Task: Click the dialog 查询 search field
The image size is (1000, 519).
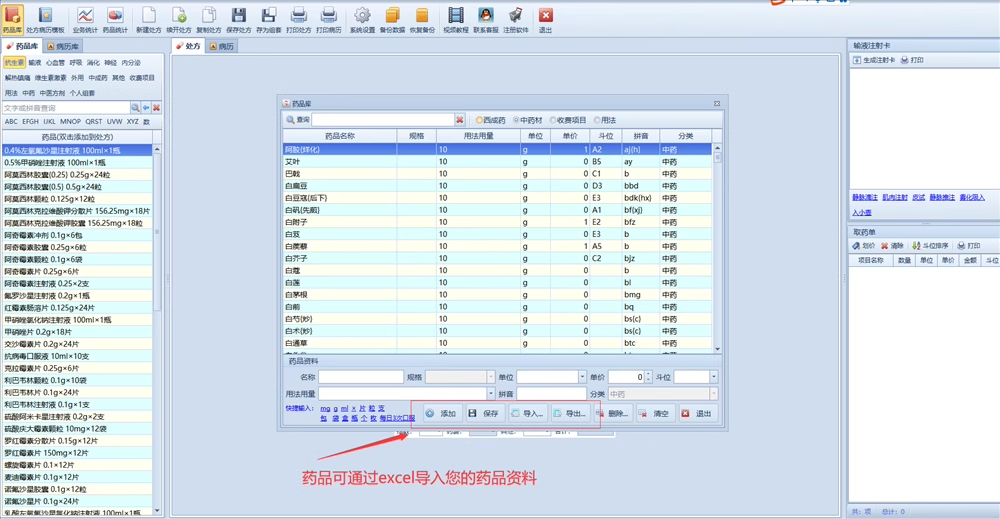Action: [383, 120]
